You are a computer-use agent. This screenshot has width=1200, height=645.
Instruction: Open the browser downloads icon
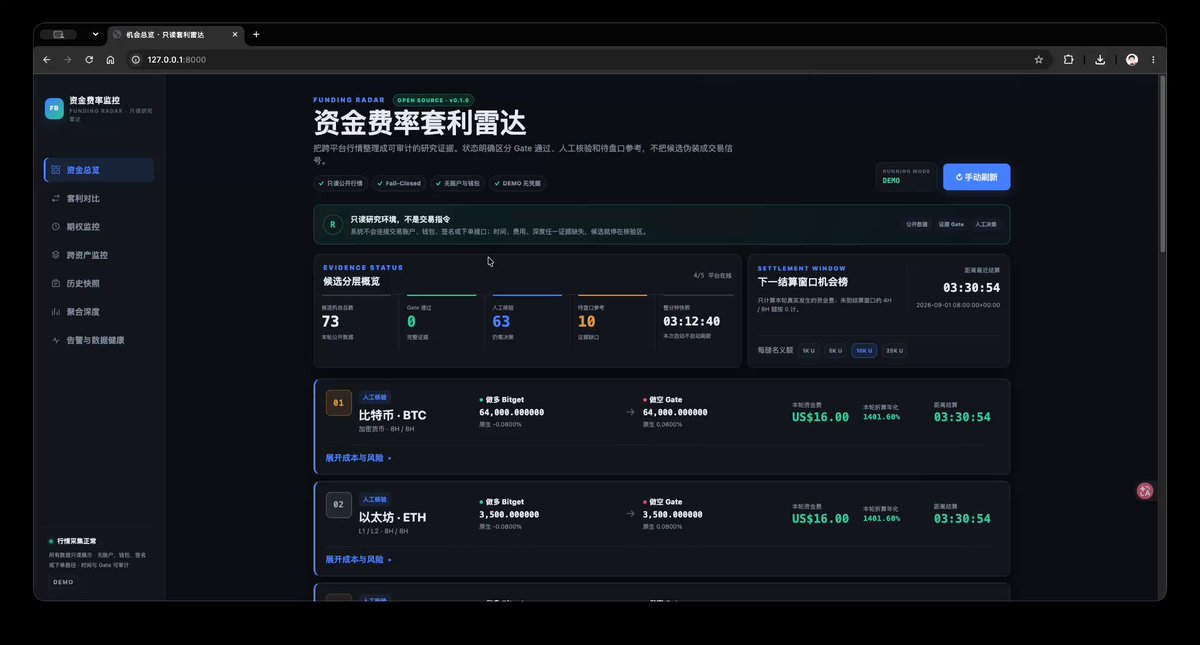click(x=1100, y=60)
